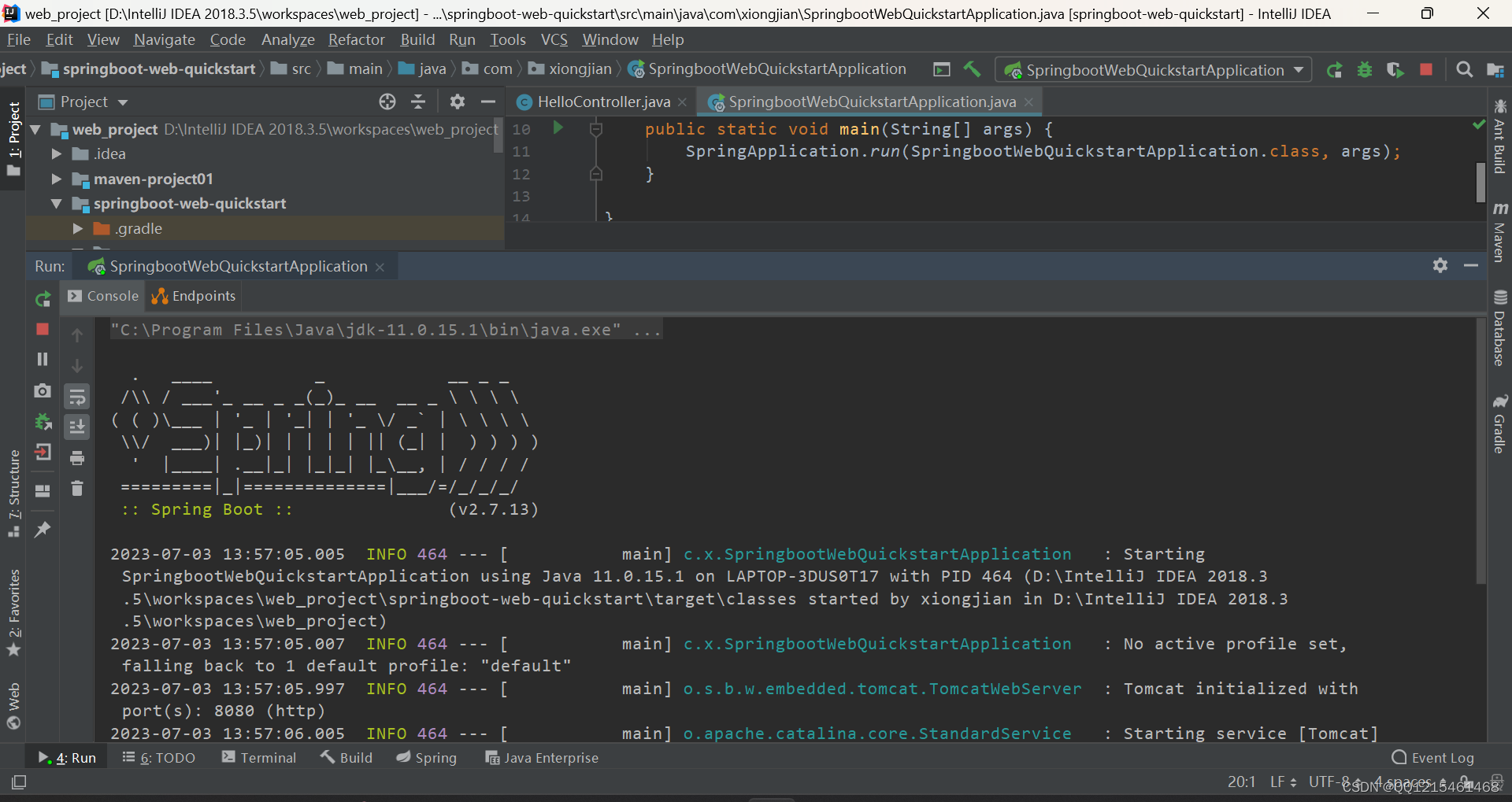The image size is (1512, 802).
Task: Open the 6: TODO tool window
Action: (x=158, y=757)
